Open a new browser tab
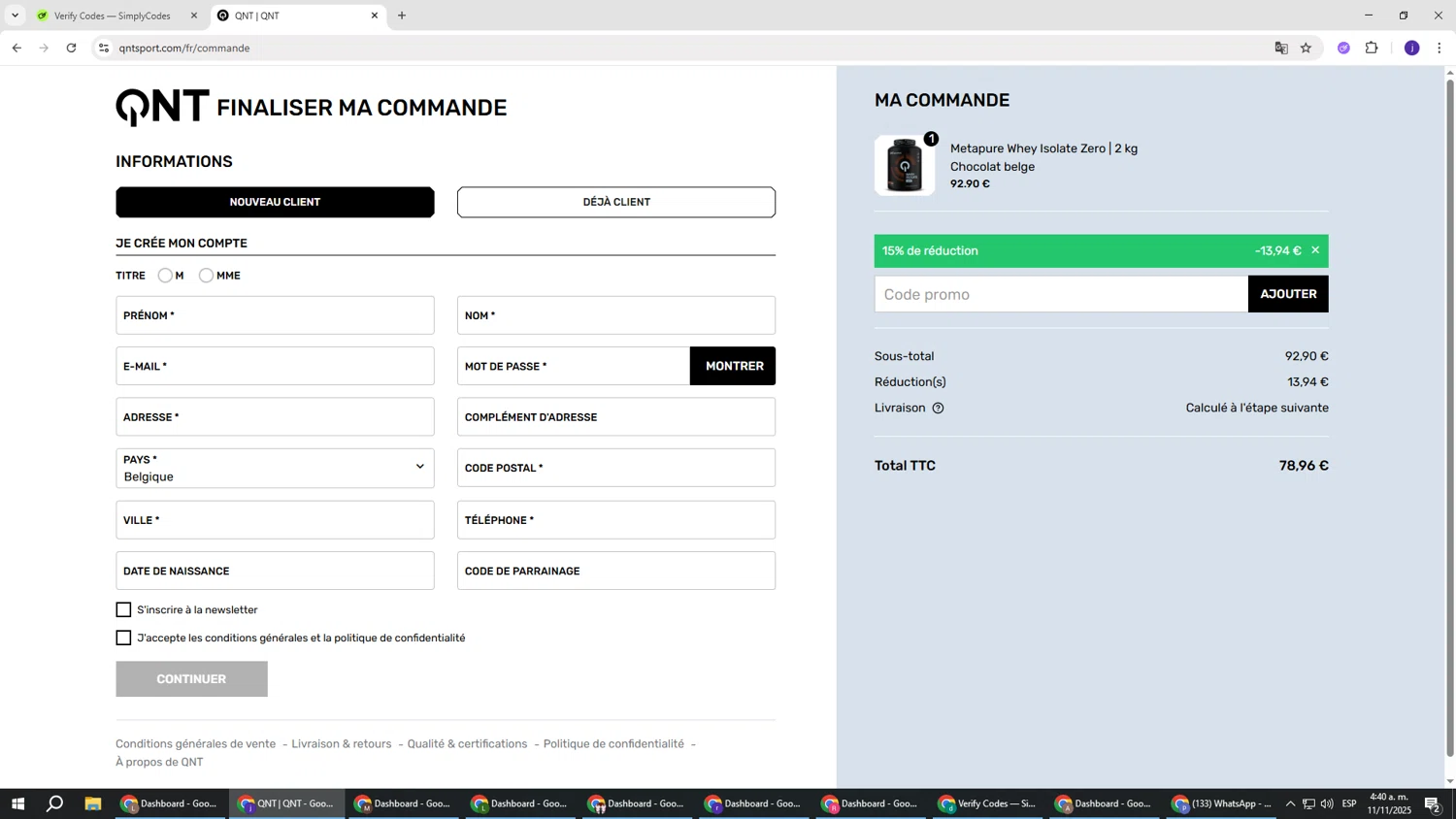Image resolution: width=1456 pixels, height=819 pixels. coord(402,16)
